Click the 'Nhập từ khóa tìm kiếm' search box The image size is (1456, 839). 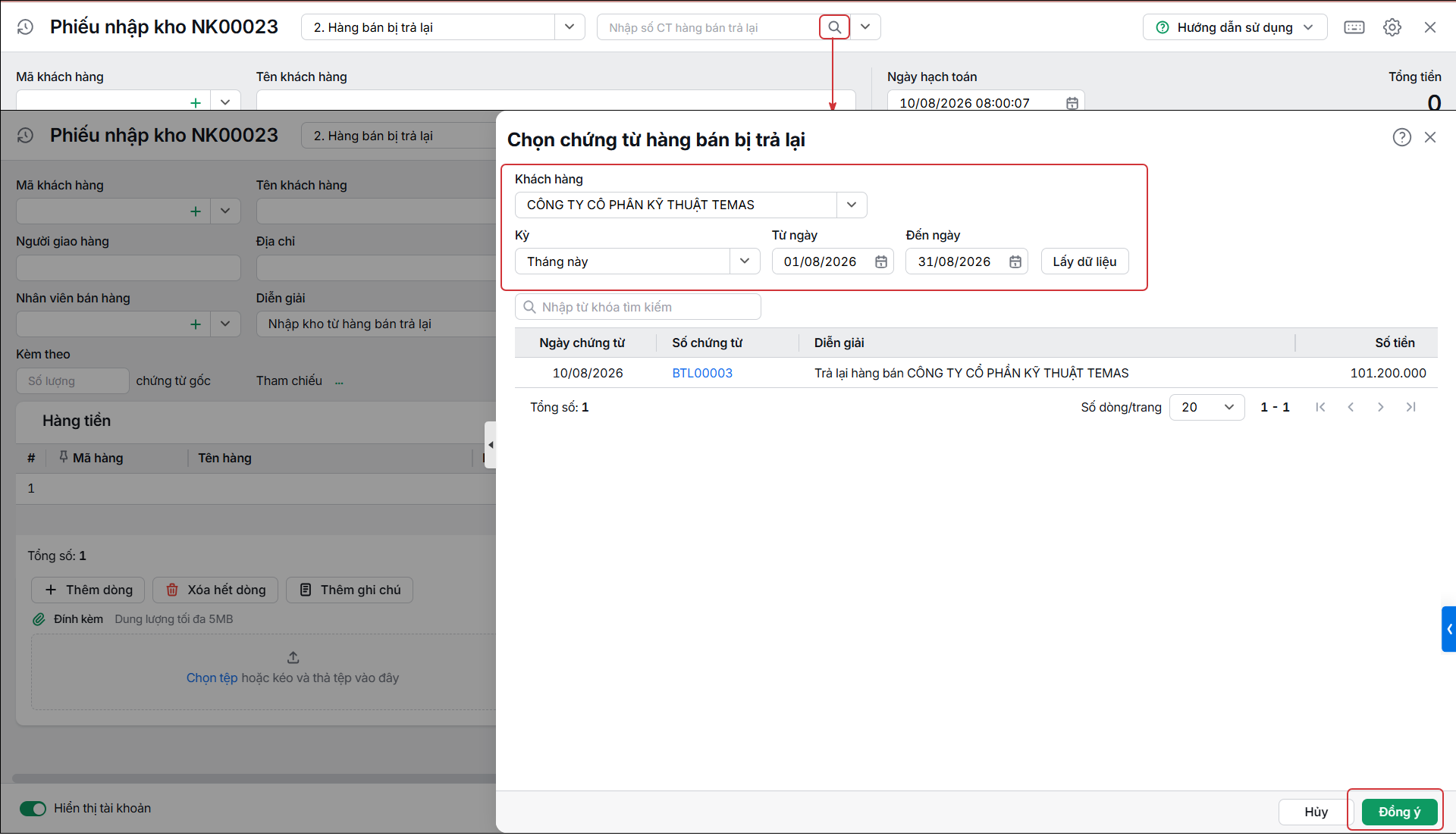[638, 307]
